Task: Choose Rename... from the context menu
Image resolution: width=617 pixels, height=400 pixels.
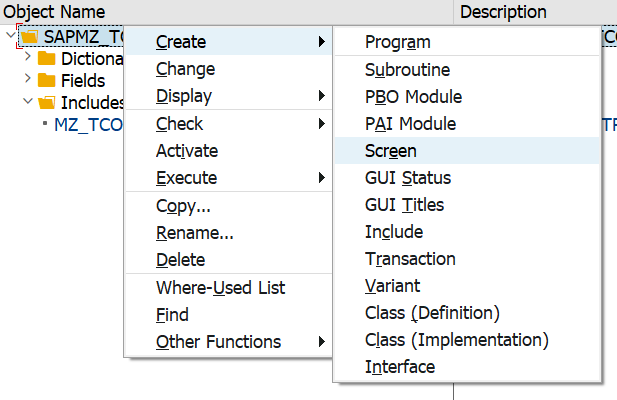Action: click(x=229, y=233)
